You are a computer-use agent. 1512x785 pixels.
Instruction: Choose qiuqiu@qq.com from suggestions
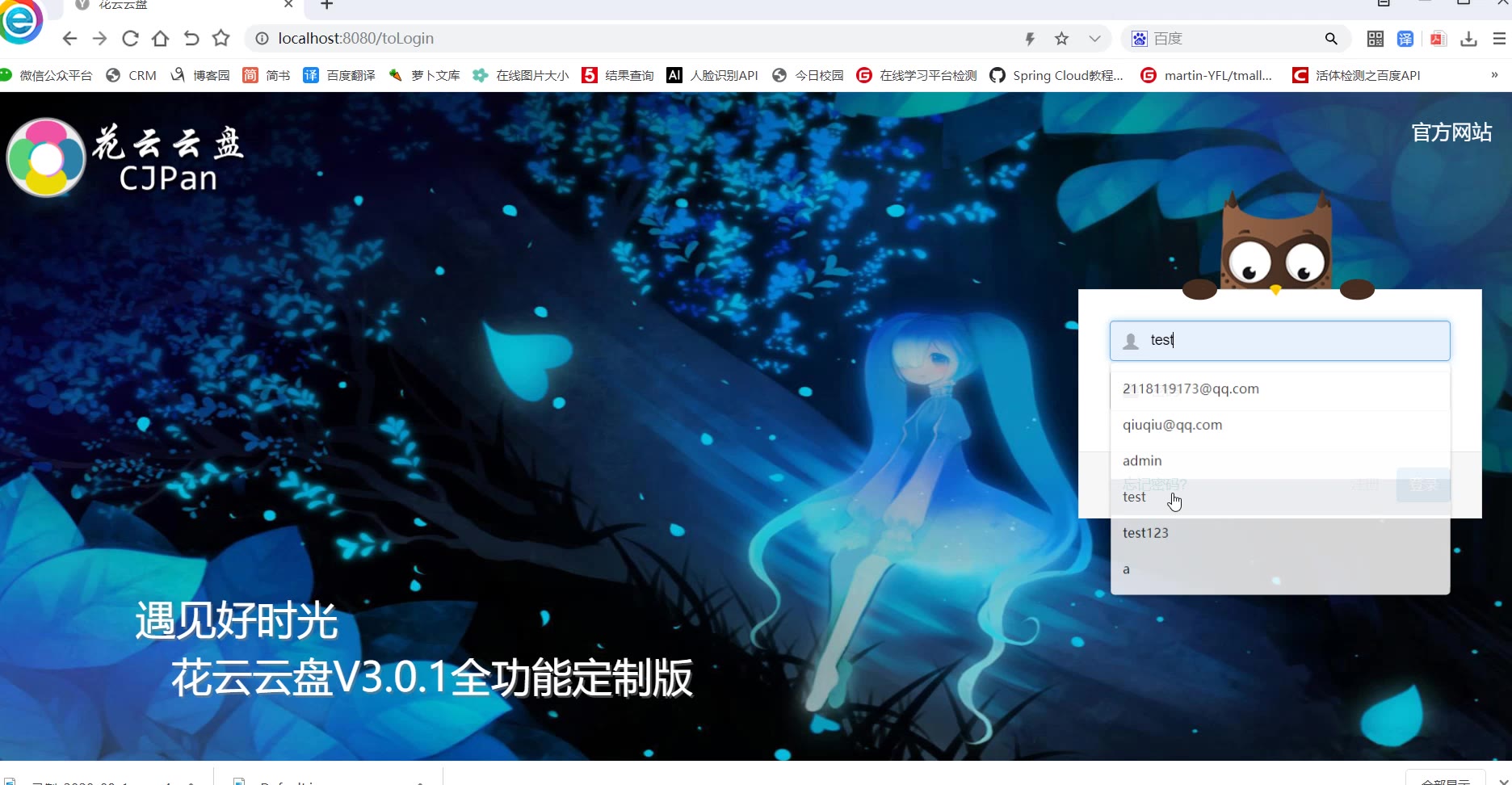coord(1280,425)
